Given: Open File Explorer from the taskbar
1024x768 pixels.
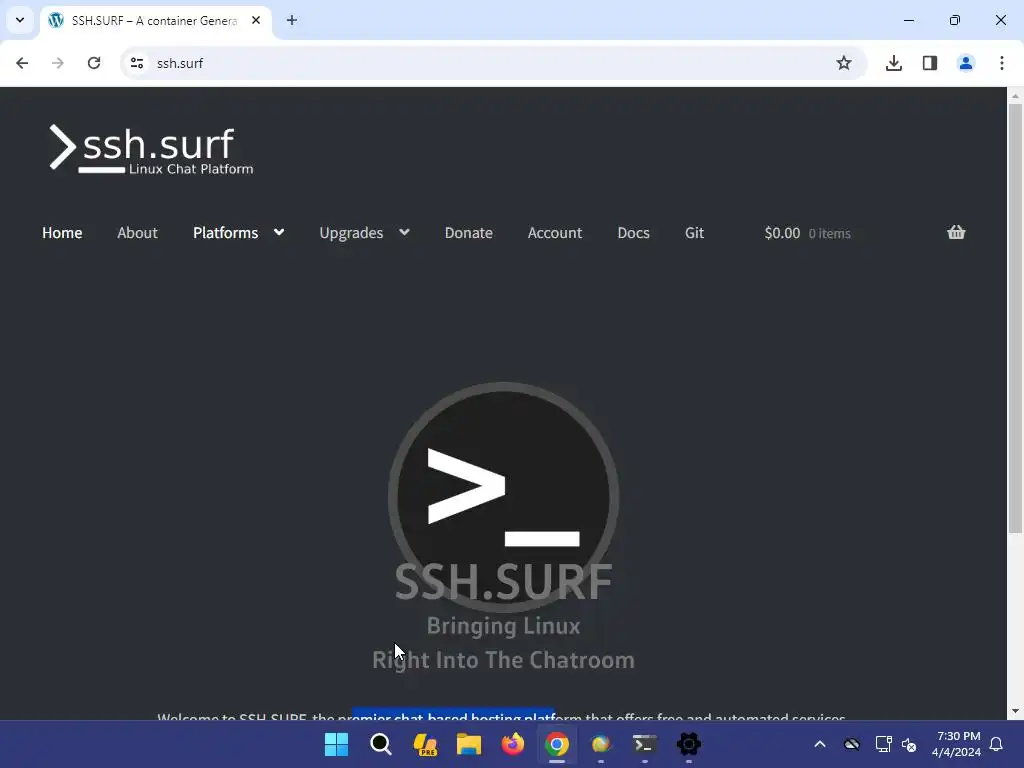Looking at the screenshot, I should (469, 744).
